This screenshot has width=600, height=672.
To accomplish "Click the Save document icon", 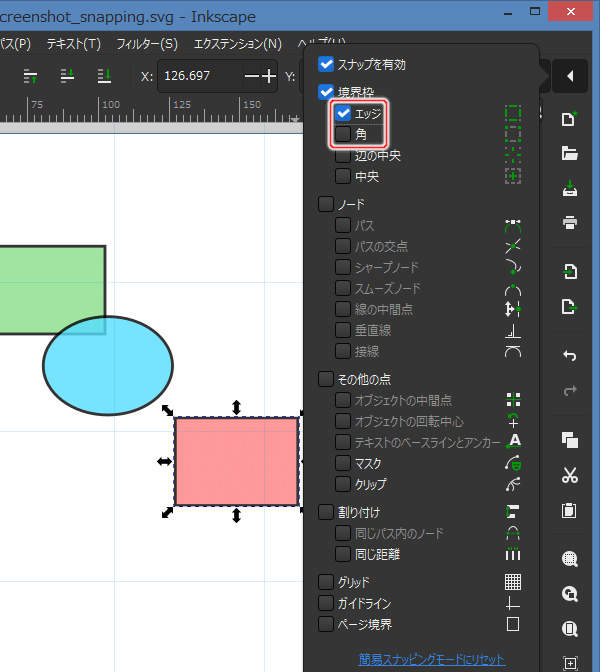I will pos(570,188).
